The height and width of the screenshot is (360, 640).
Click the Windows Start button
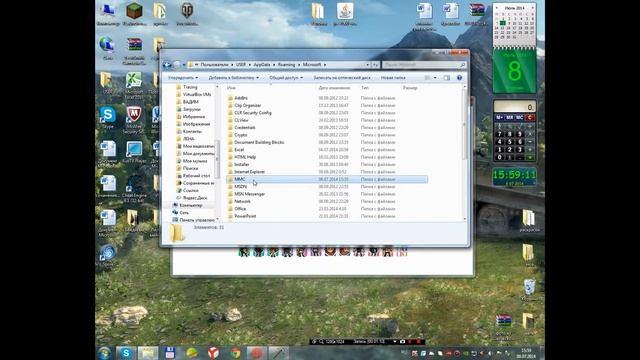pyautogui.click(x=104, y=353)
